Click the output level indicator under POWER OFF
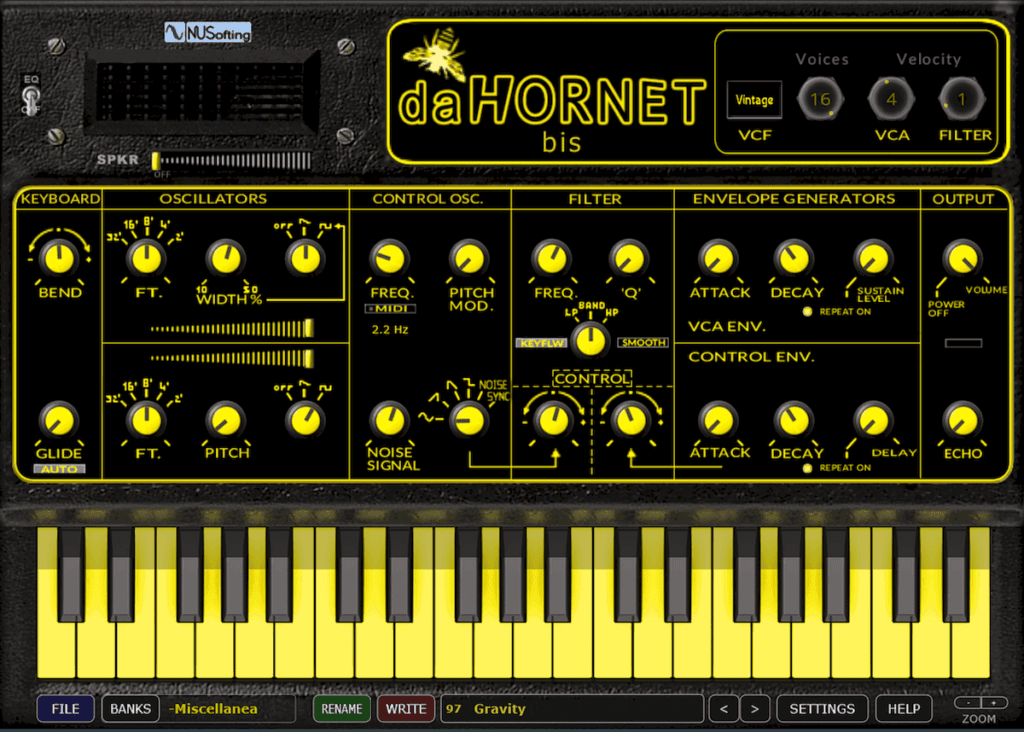 coord(963,343)
